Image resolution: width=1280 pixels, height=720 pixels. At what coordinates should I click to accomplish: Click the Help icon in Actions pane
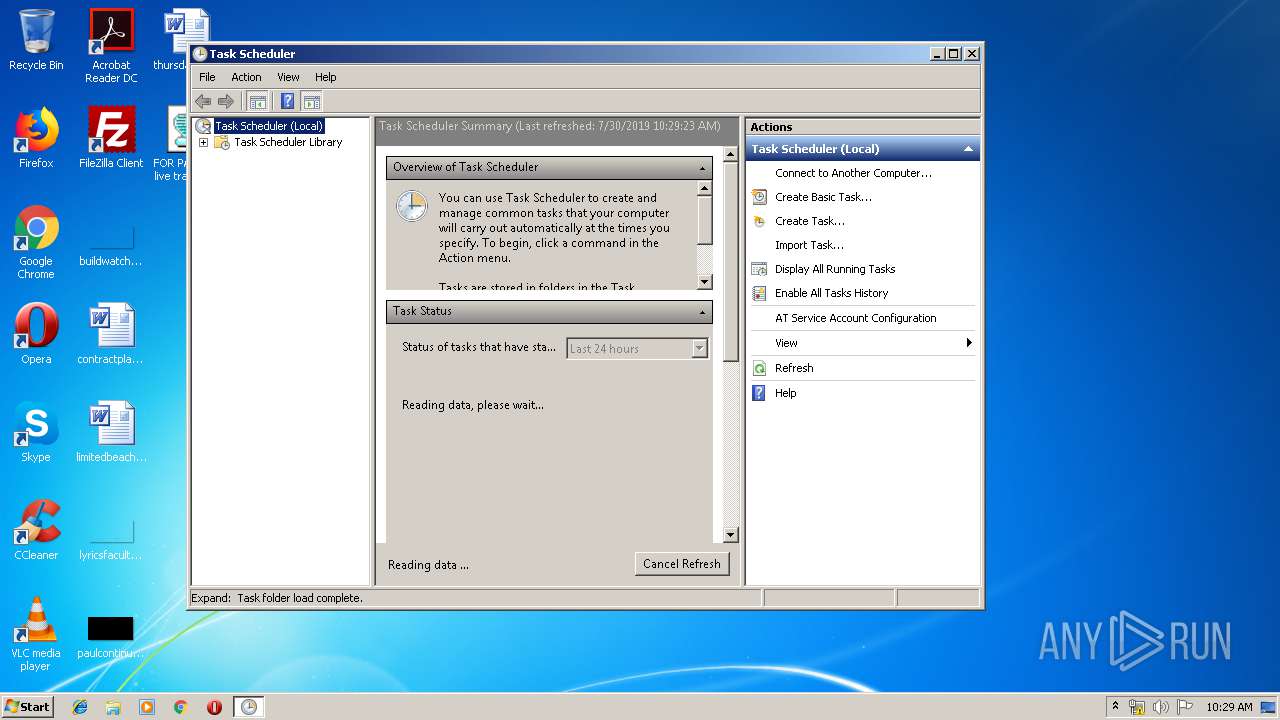(760, 393)
